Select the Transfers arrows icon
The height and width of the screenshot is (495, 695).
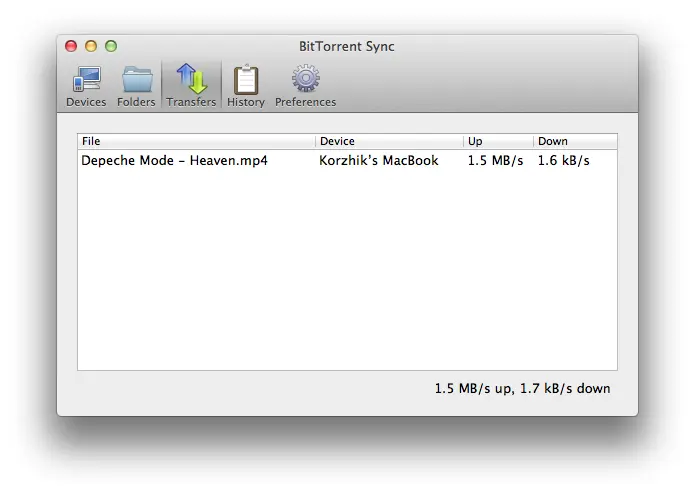(191, 78)
